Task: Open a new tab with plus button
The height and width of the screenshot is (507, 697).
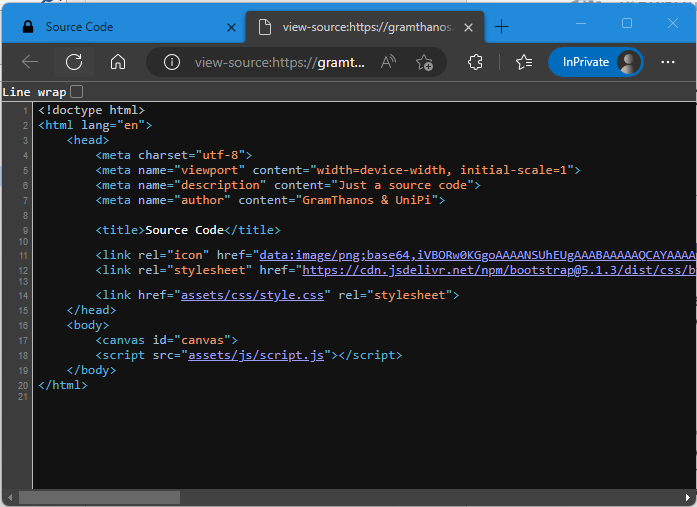Action: pyautogui.click(x=502, y=27)
